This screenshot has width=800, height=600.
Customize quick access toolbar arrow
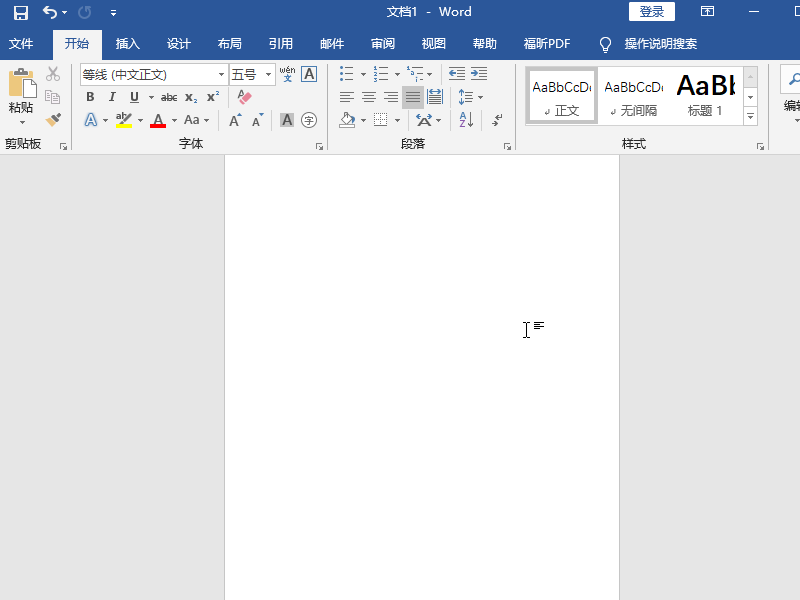coord(113,13)
